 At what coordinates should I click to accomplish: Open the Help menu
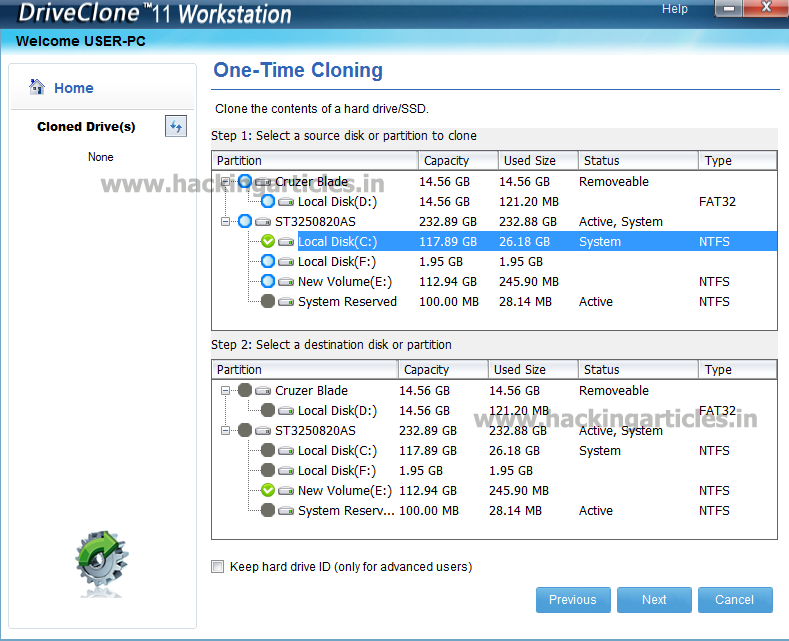tap(675, 9)
